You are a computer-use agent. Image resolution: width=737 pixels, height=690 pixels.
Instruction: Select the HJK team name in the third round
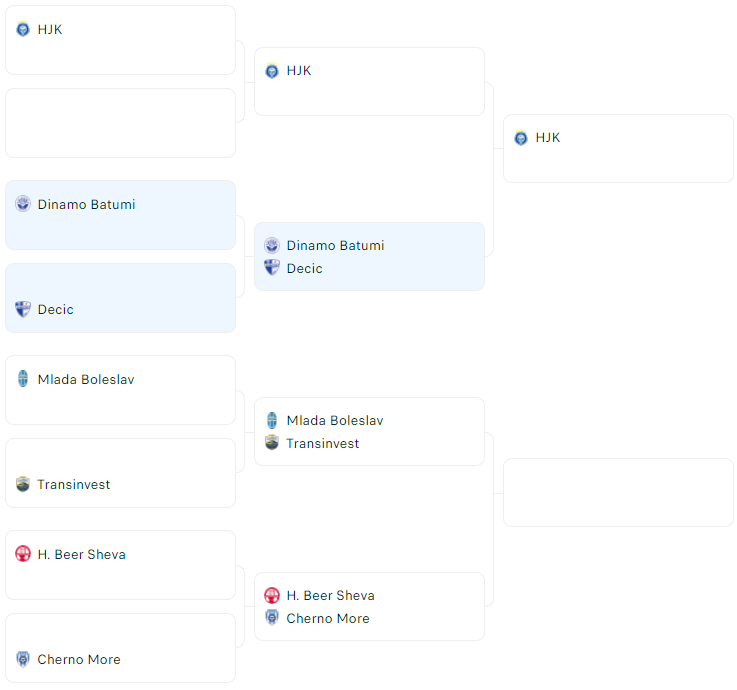pos(548,138)
